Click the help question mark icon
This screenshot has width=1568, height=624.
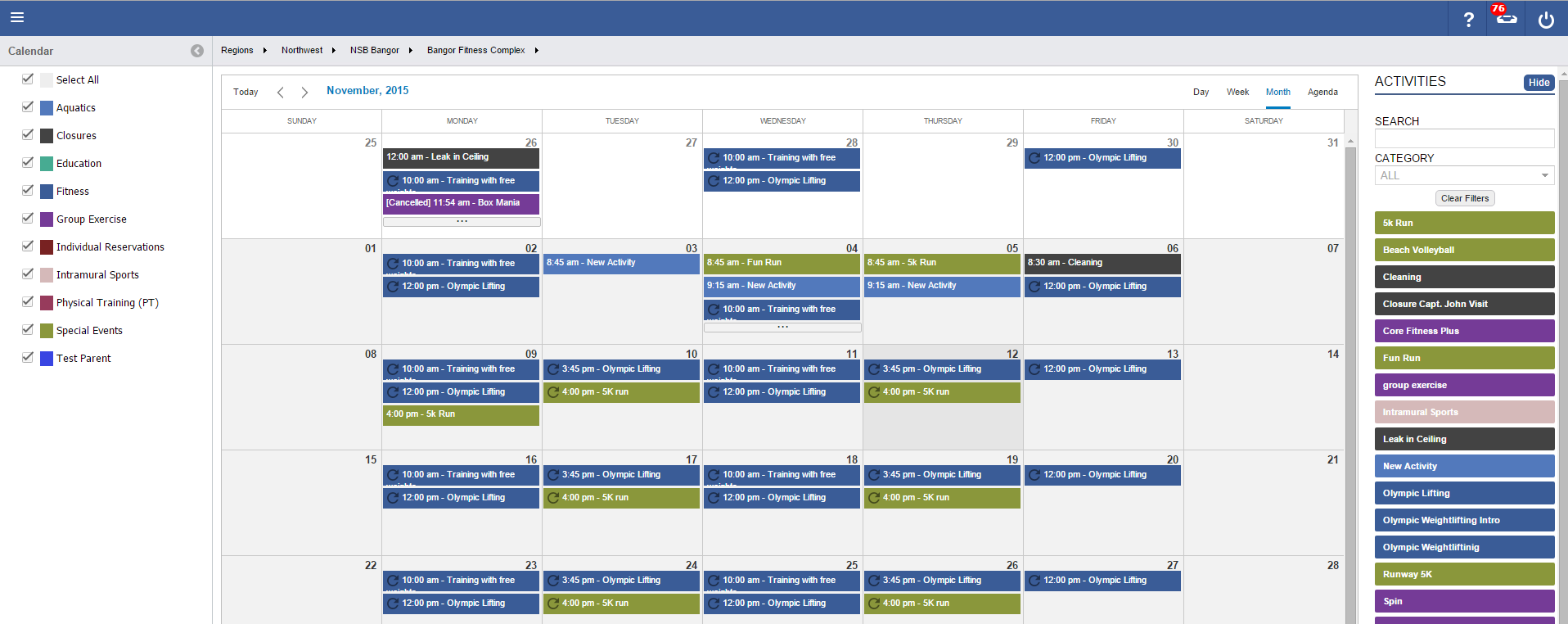(x=1468, y=20)
